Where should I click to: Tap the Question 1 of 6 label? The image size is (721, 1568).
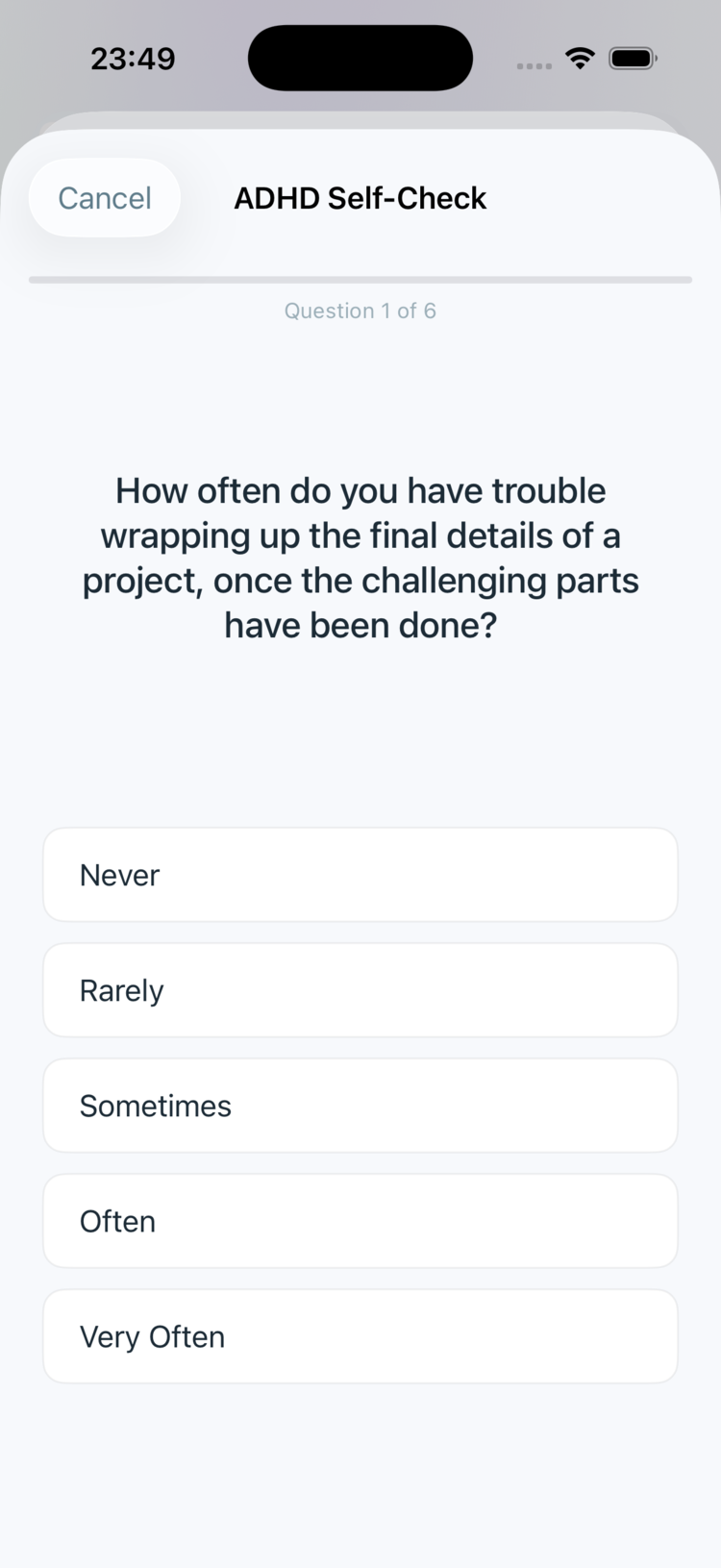(360, 311)
